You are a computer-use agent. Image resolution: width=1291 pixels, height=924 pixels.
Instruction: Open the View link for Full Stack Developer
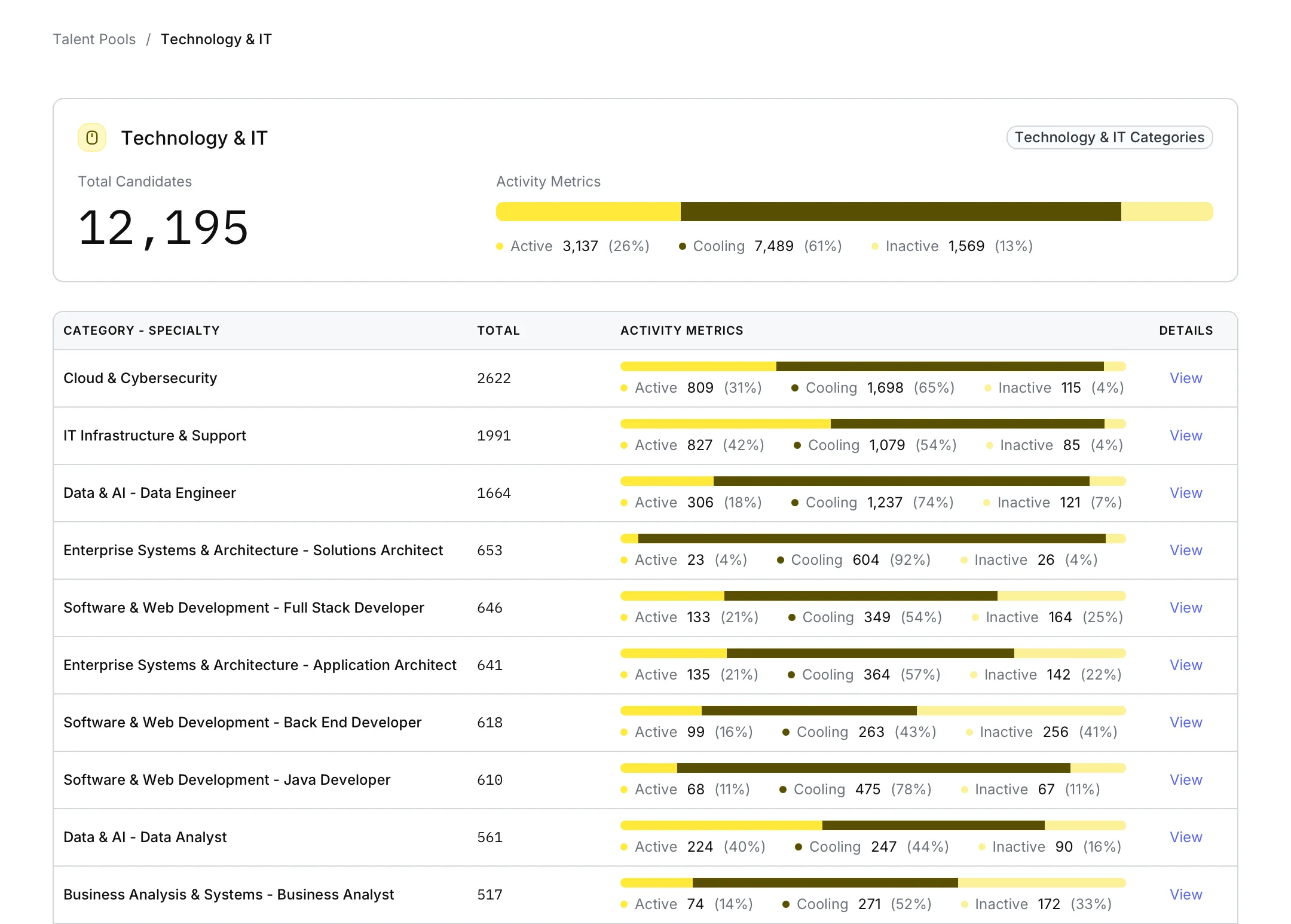1185,608
